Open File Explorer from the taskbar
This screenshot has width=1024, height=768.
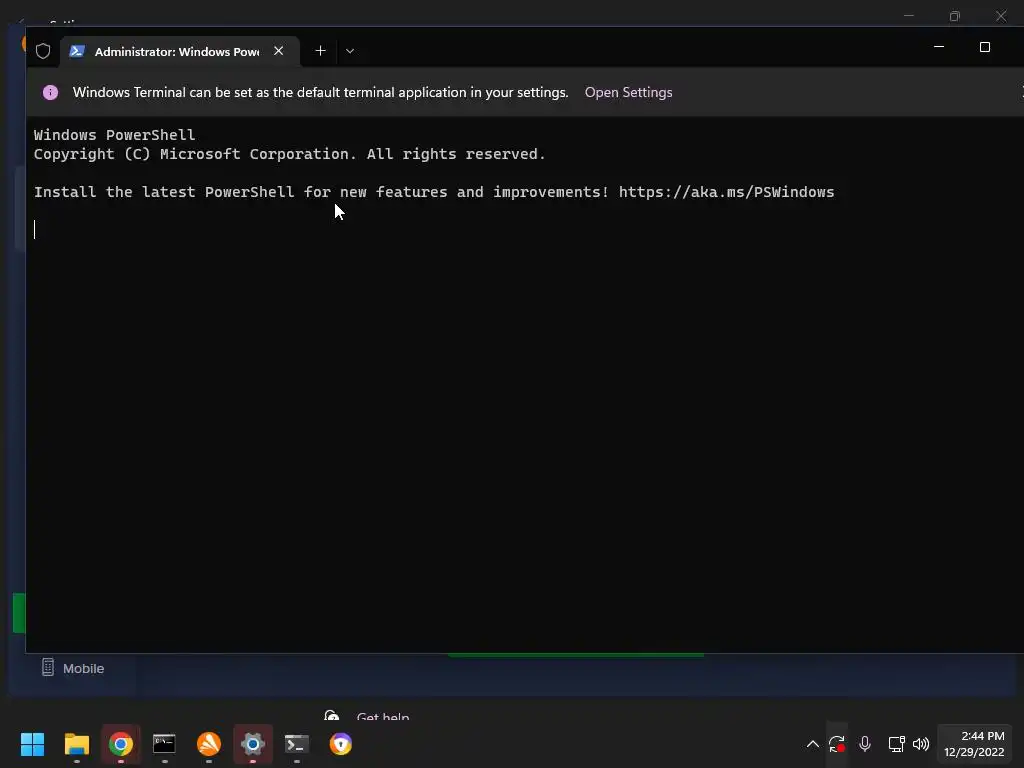coord(76,744)
